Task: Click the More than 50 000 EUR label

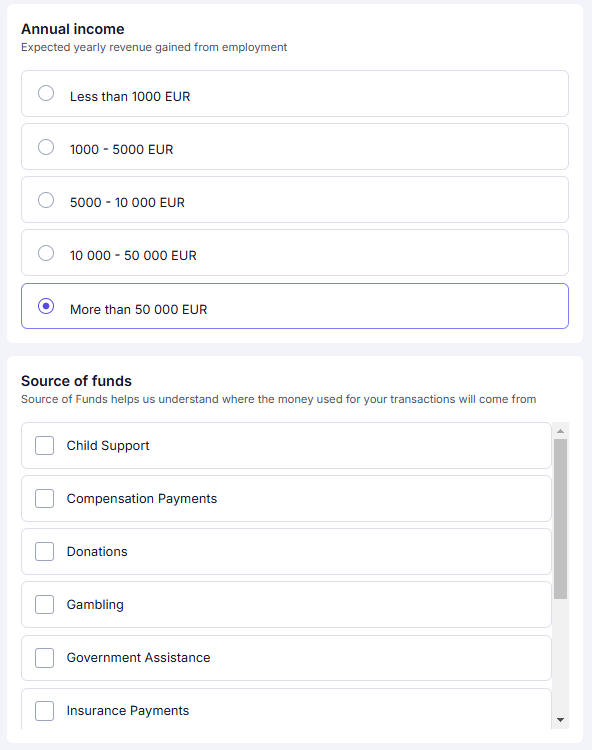Action: point(139,309)
